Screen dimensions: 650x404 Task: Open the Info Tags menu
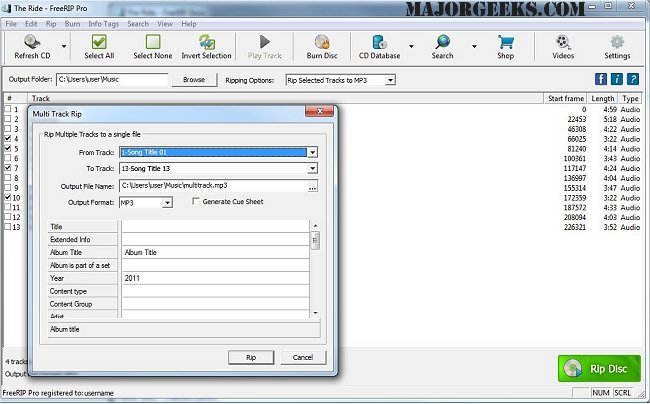pos(104,24)
